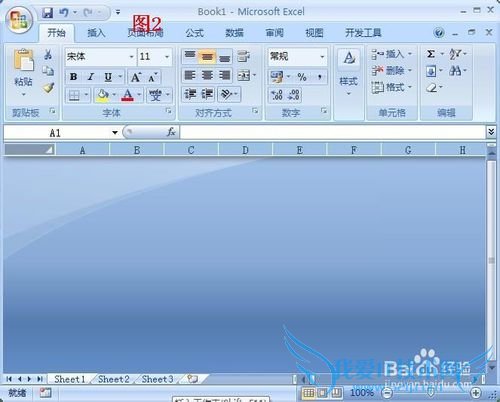Open the 公式 ribbon tab
The image size is (500, 402).
coord(194,33)
